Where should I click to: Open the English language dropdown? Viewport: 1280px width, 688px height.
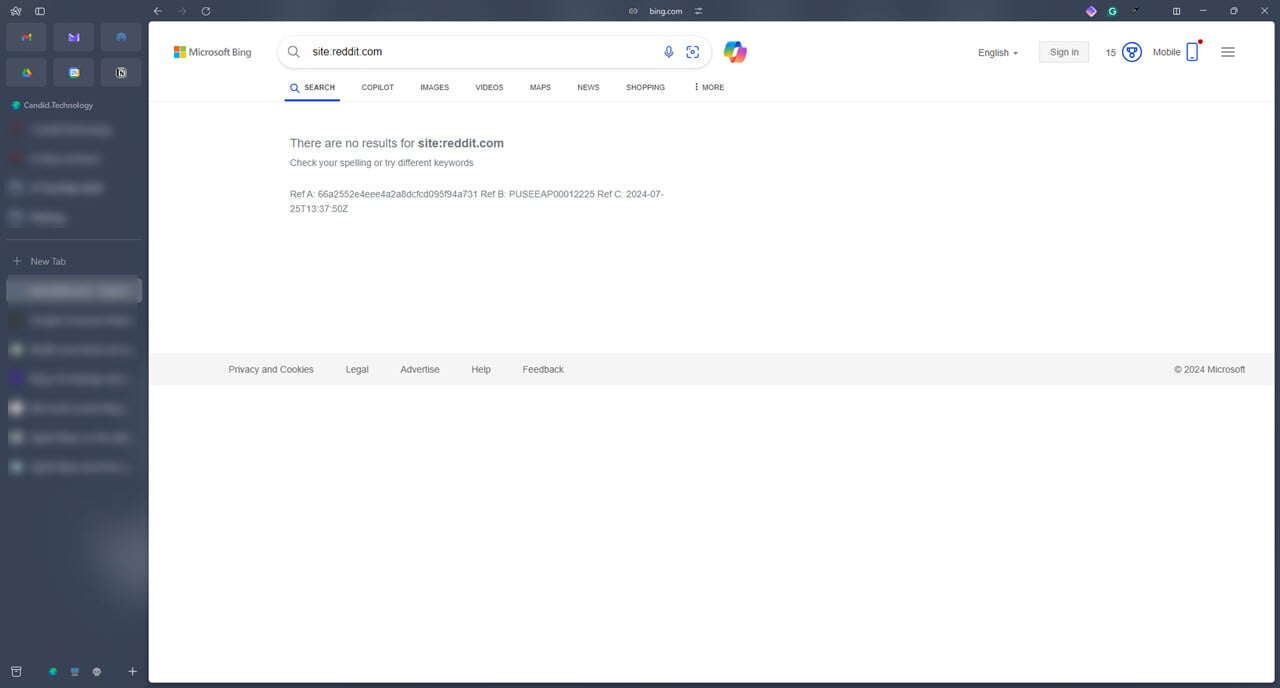(x=997, y=52)
